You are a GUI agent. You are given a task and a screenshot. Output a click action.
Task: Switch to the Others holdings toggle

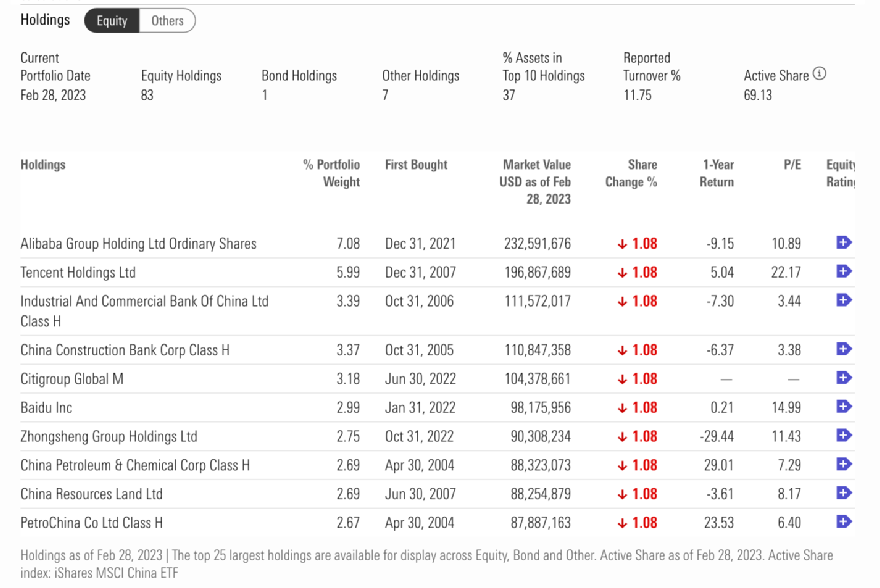pyautogui.click(x=167, y=21)
